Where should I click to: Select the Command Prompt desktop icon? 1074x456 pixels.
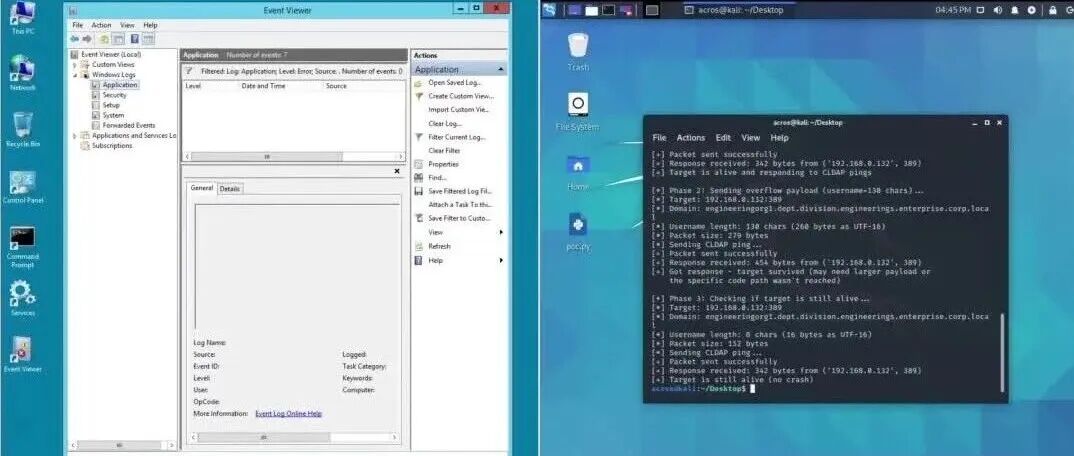coord(23,247)
